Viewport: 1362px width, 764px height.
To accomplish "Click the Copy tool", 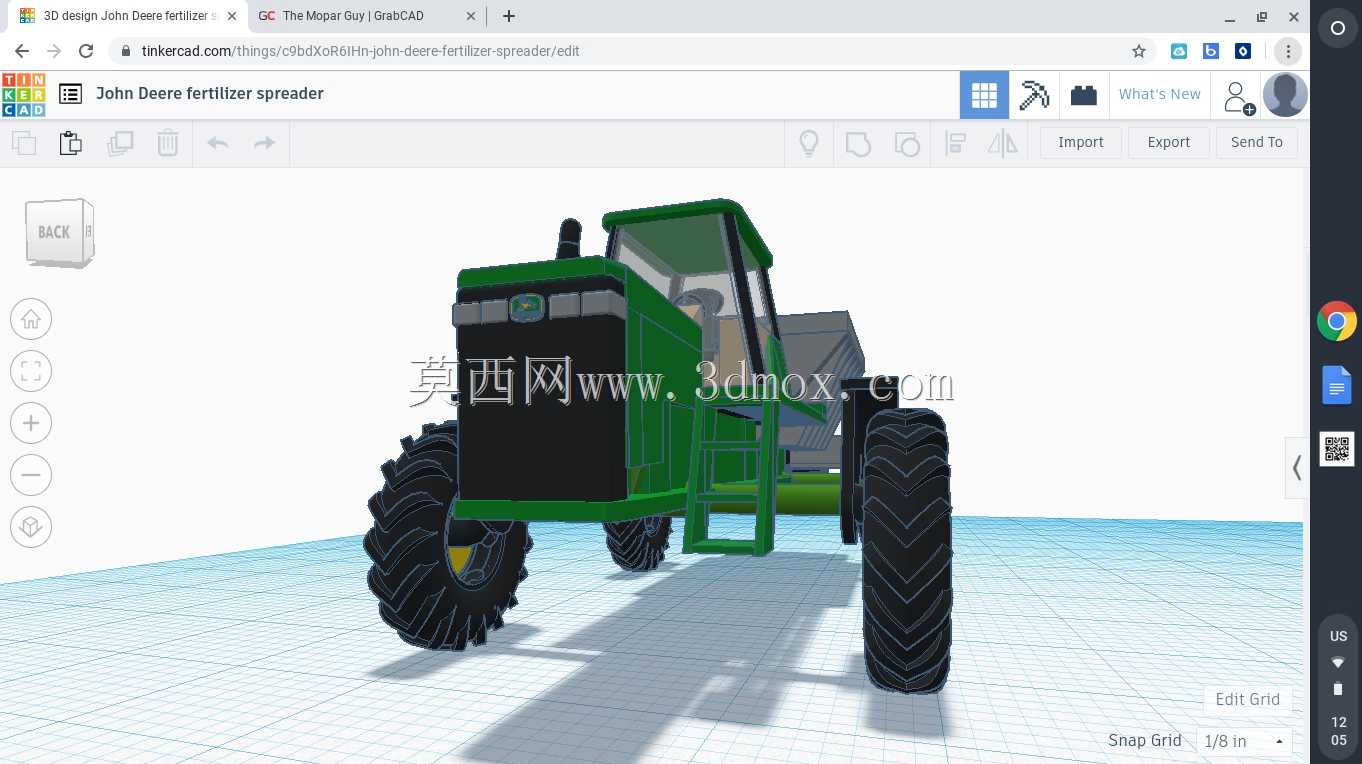I will [24, 143].
